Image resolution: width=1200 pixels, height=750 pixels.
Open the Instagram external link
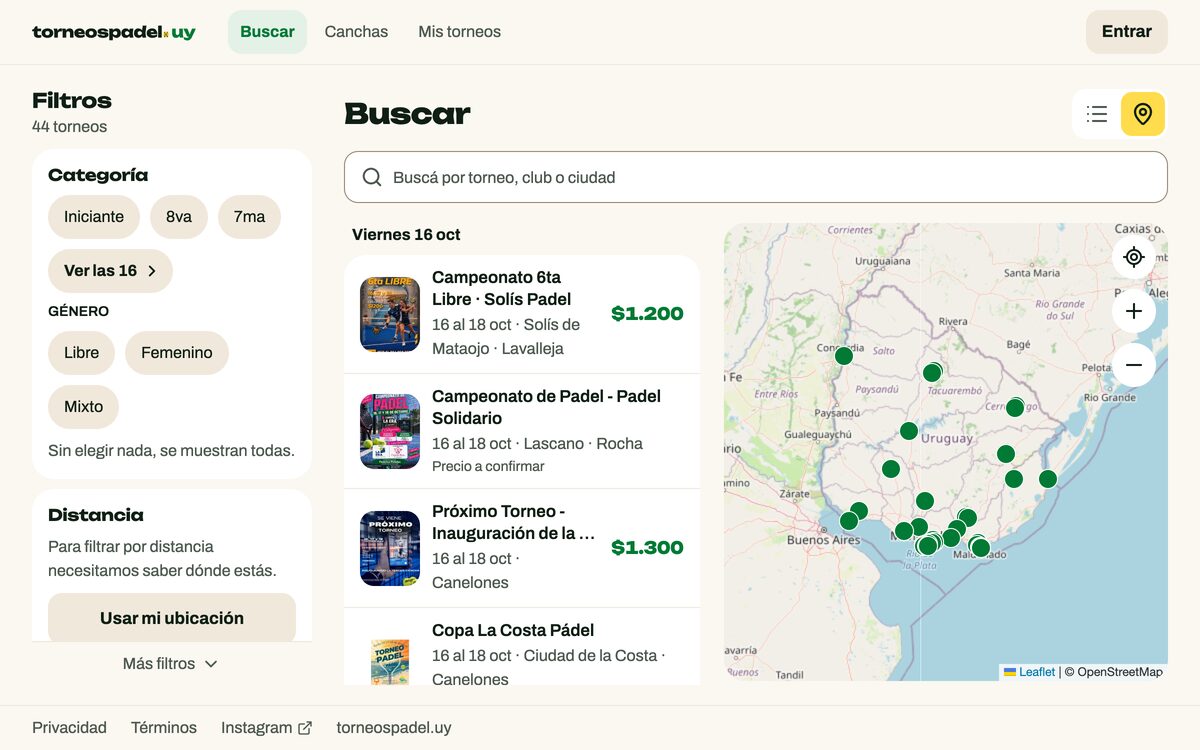pos(266,728)
